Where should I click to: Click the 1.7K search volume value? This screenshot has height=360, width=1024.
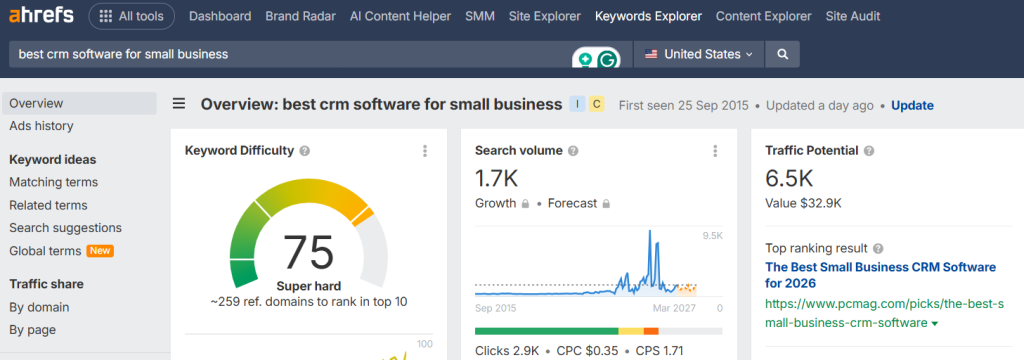coord(496,178)
